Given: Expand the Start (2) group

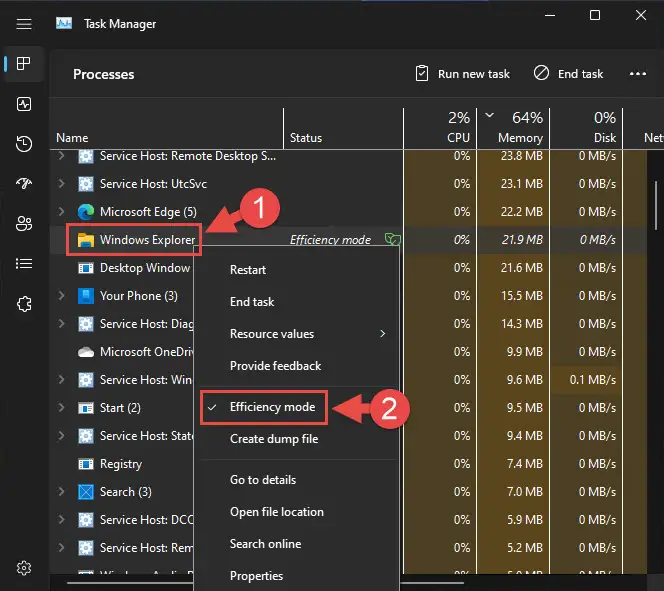Looking at the screenshot, I should [x=61, y=408].
